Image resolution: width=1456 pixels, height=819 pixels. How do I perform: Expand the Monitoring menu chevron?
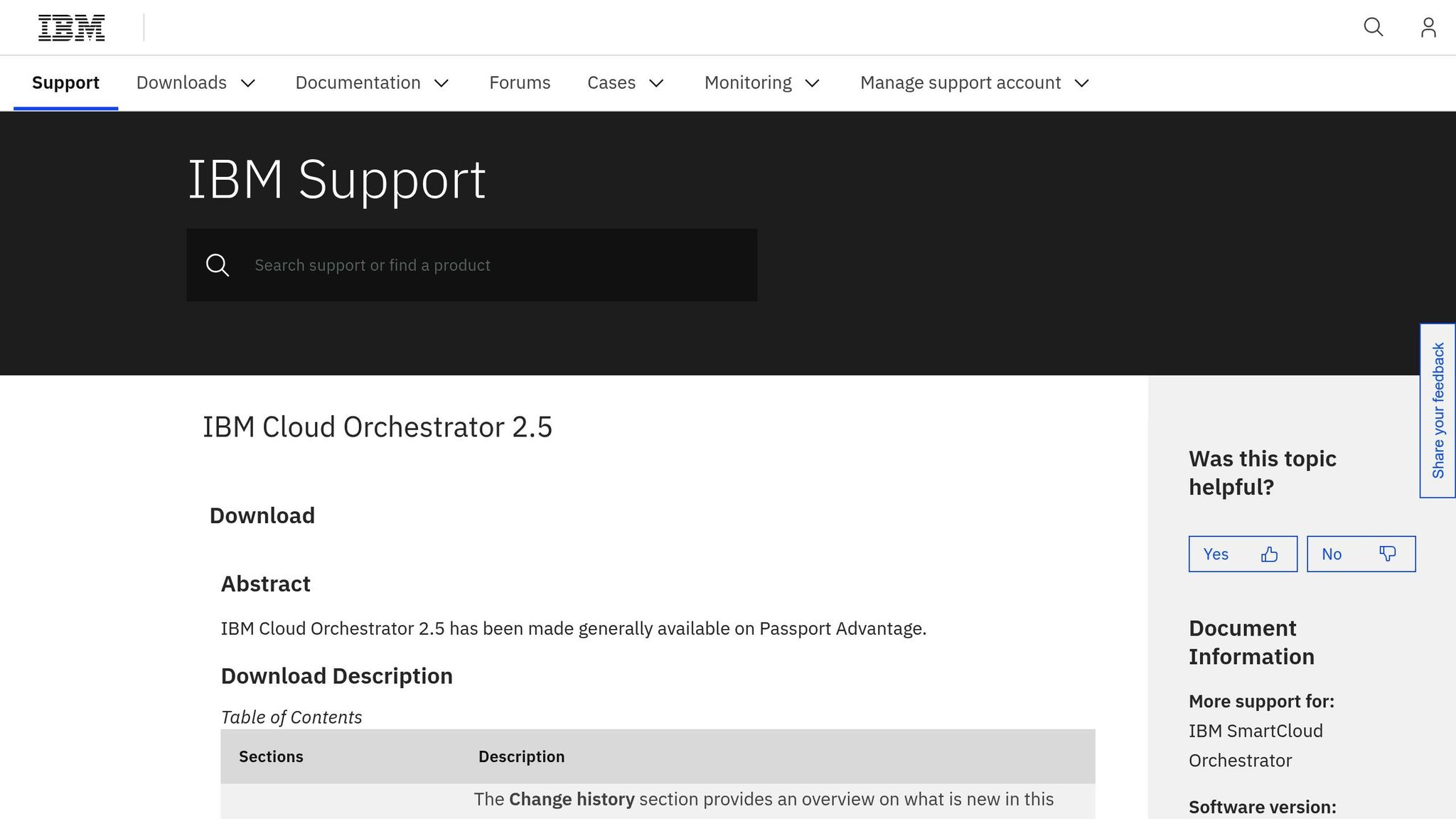813,83
